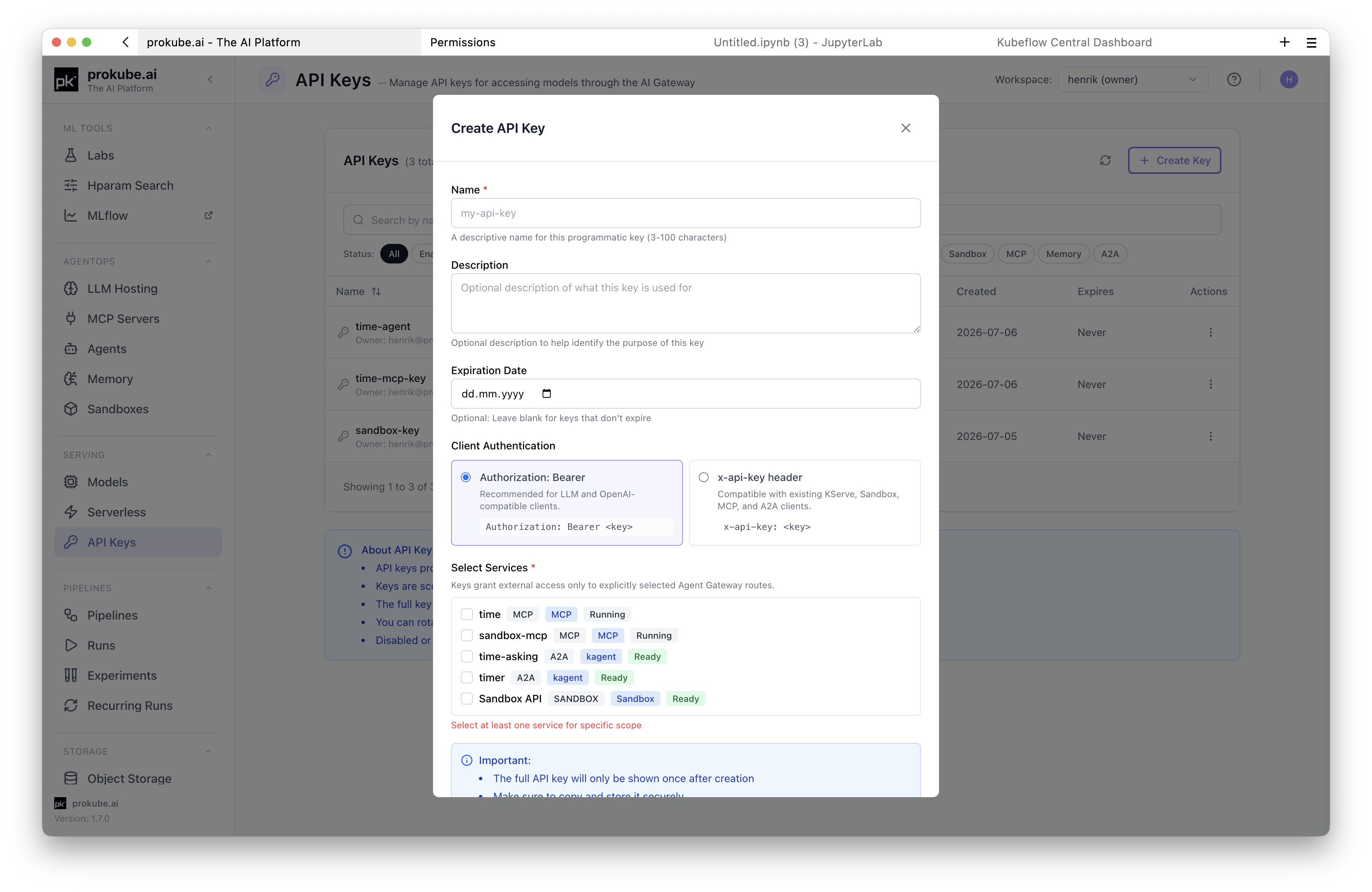
Task: Collapse the PIPELINES sidebar section
Action: (x=209, y=588)
